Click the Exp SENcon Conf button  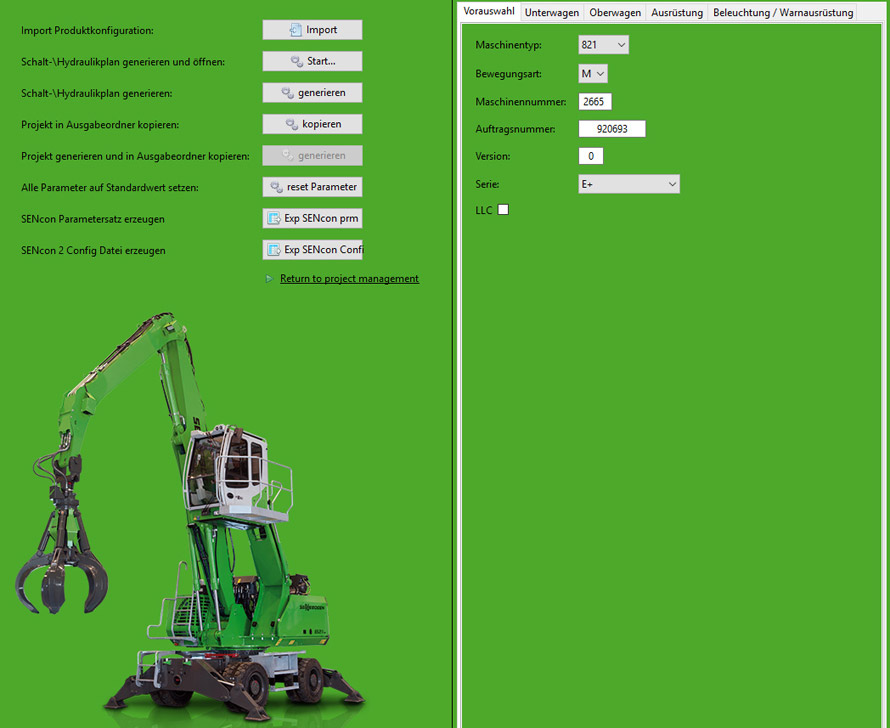click(312, 250)
